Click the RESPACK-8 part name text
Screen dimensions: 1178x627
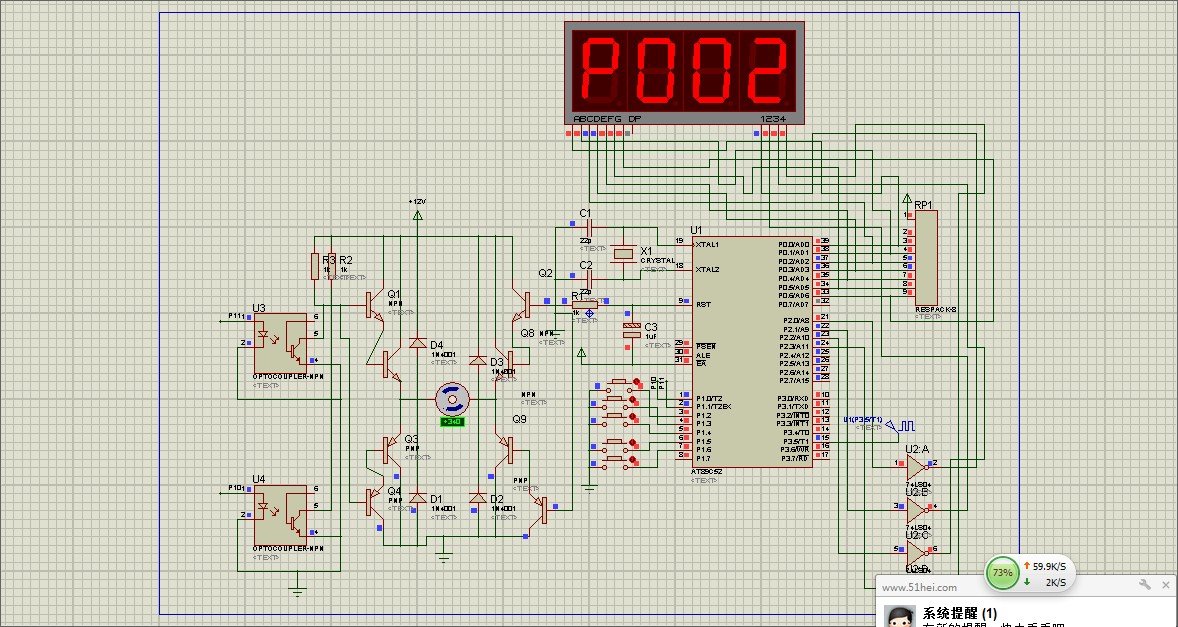pyautogui.click(x=936, y=309)
